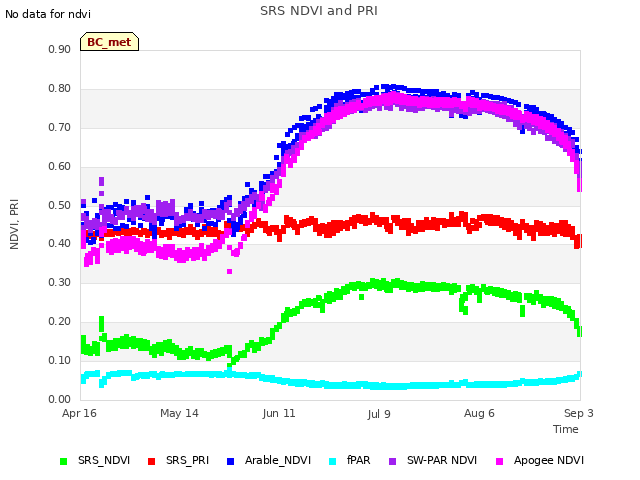Click the y-axis label NDVI, PRI
This screenshot has width=640, height=480.
pyautogui.click(x=14, y=224)
